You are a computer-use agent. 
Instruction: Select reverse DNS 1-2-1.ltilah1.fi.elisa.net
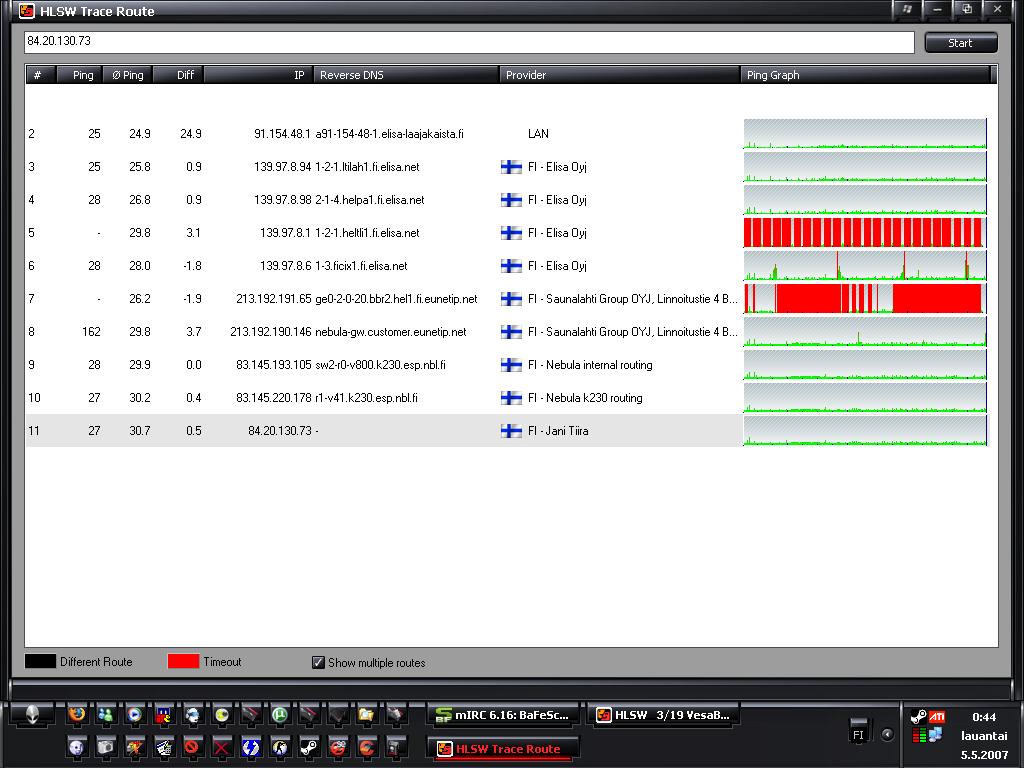pyautogui.click(x=367, y=167)
